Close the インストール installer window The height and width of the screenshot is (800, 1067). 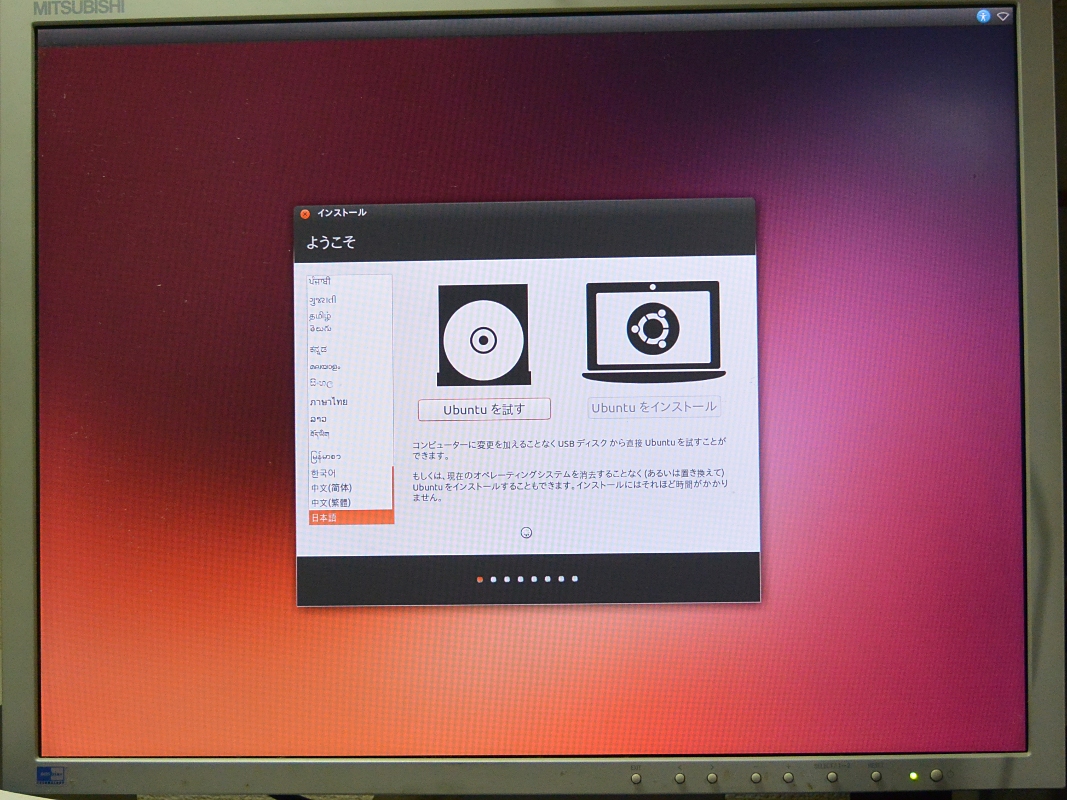click(305, 213)
